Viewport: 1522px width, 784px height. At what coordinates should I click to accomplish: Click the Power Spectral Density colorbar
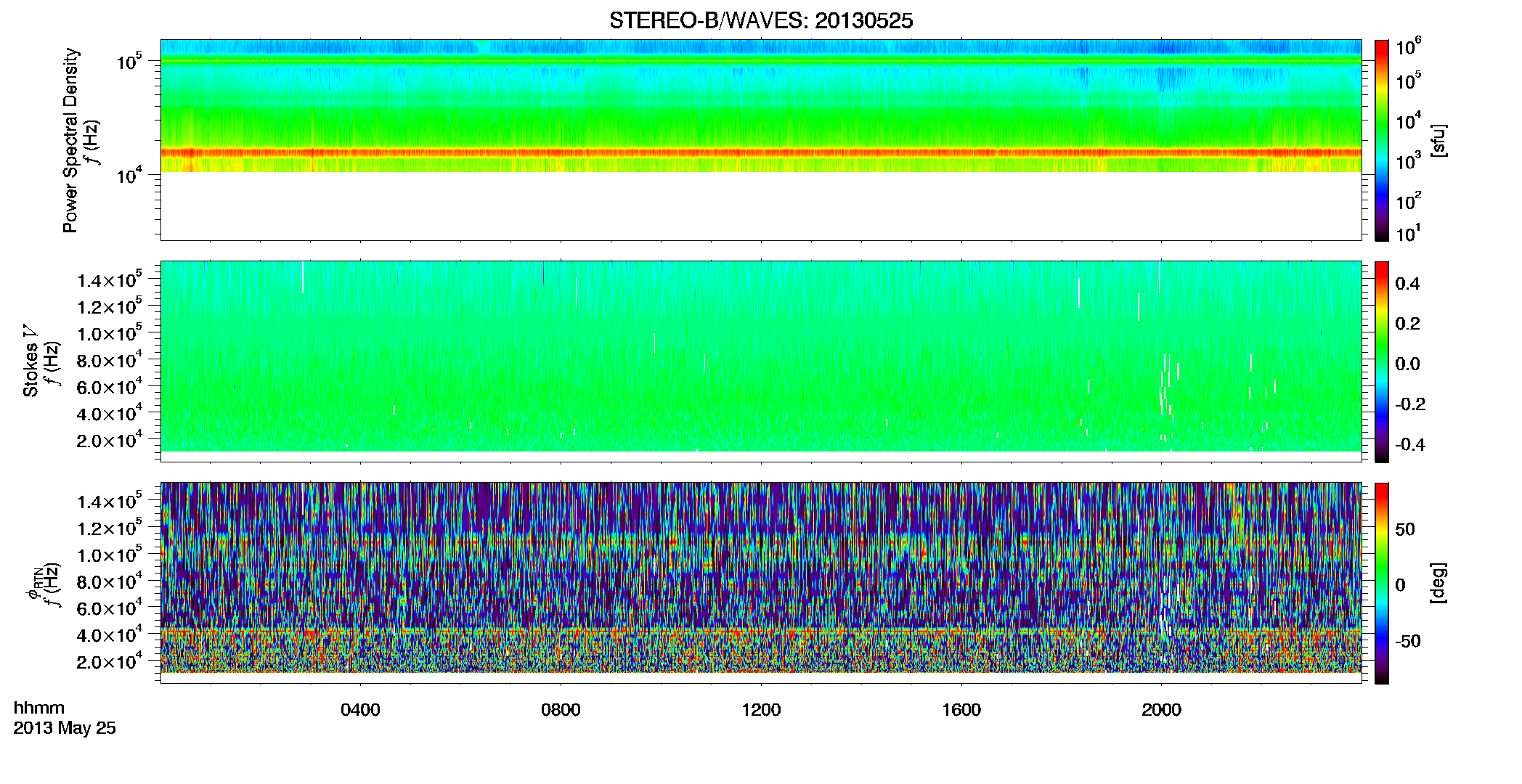pos(1381,140)
